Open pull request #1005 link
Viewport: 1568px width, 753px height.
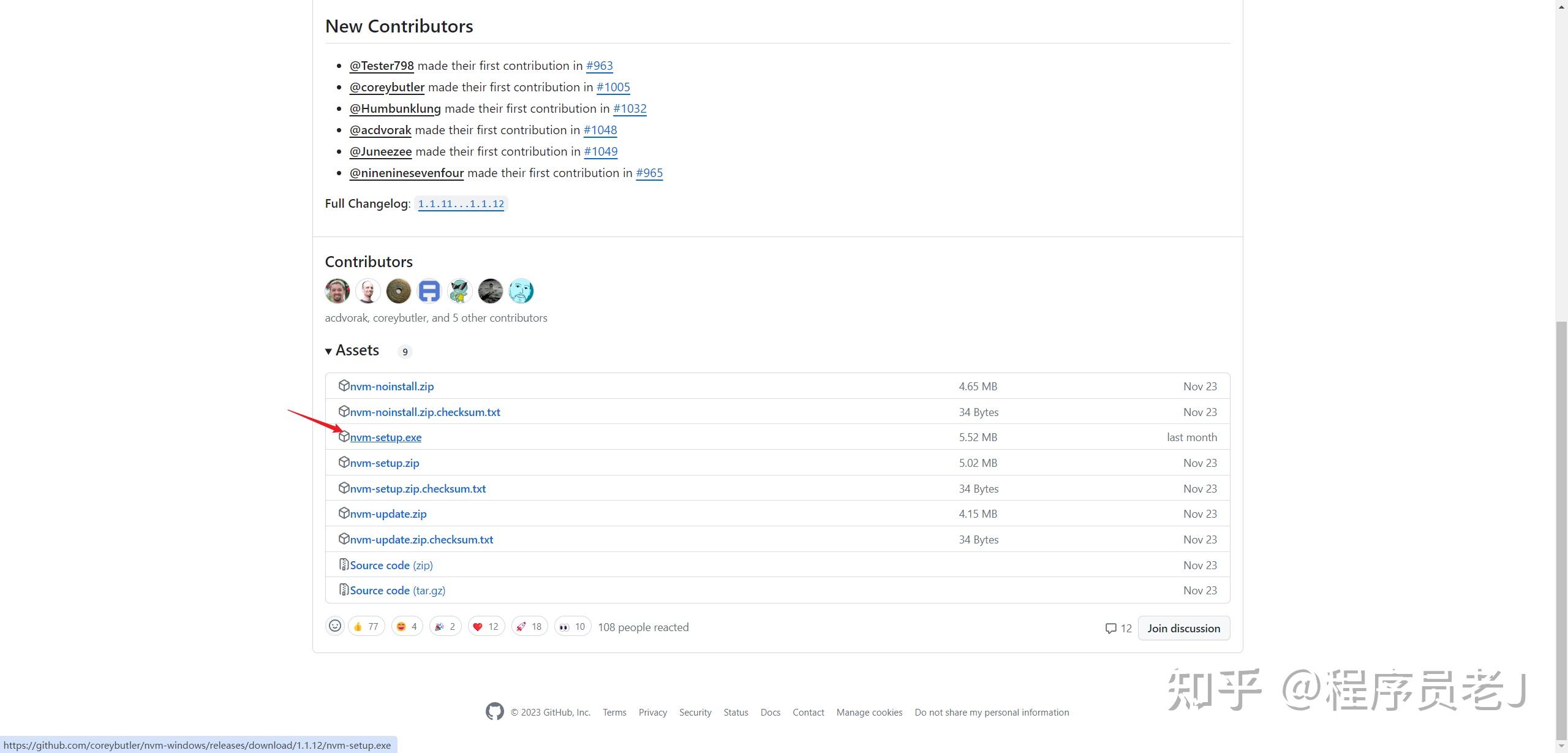pos(613,87)
